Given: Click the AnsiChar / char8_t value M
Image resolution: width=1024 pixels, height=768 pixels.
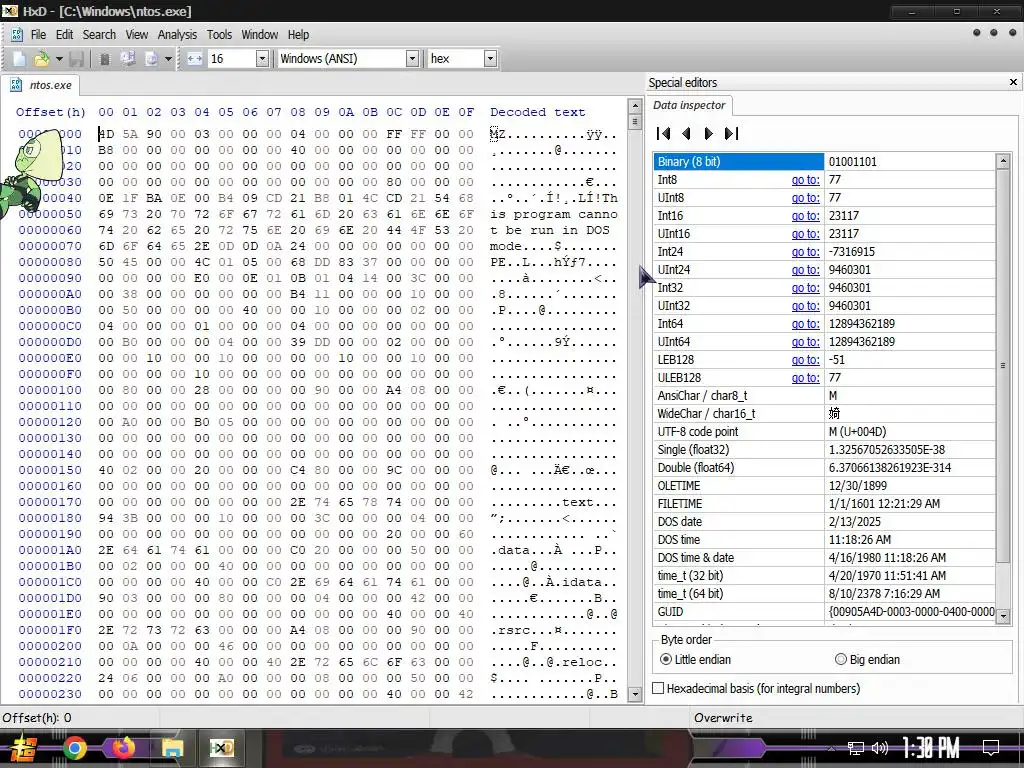Looking at the screenshot, I should pyautogui.click(x=833, y=396).
